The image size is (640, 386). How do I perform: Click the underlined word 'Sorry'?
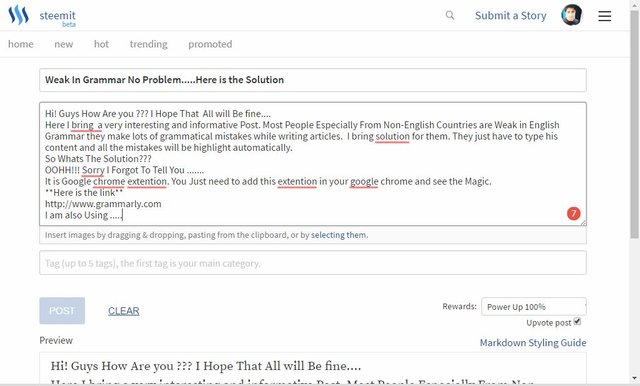tap(93, 170)
